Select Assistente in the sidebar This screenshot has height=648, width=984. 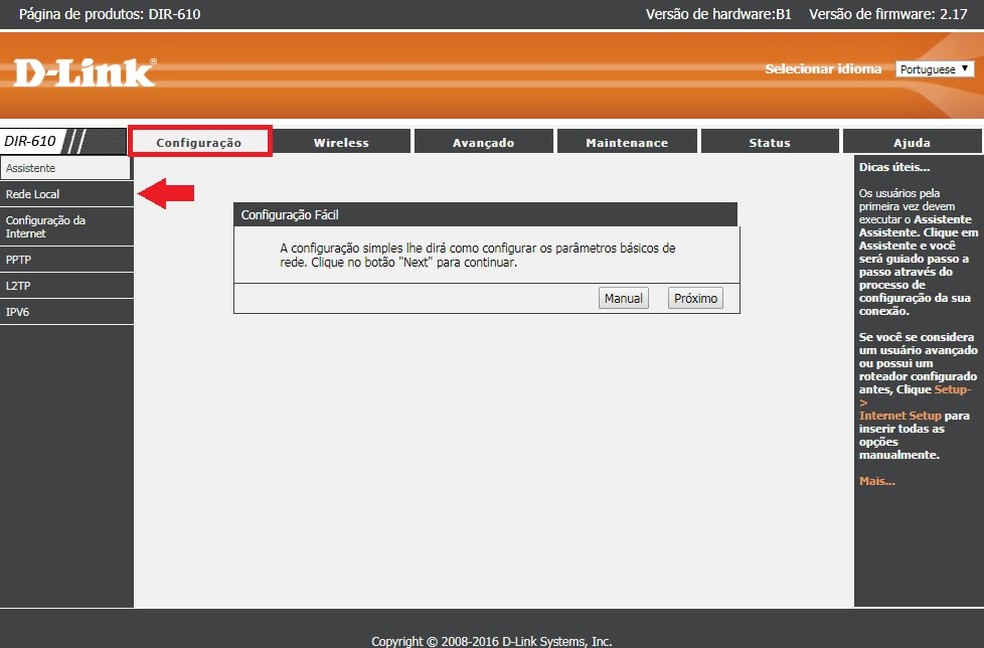tap(66, 168)
